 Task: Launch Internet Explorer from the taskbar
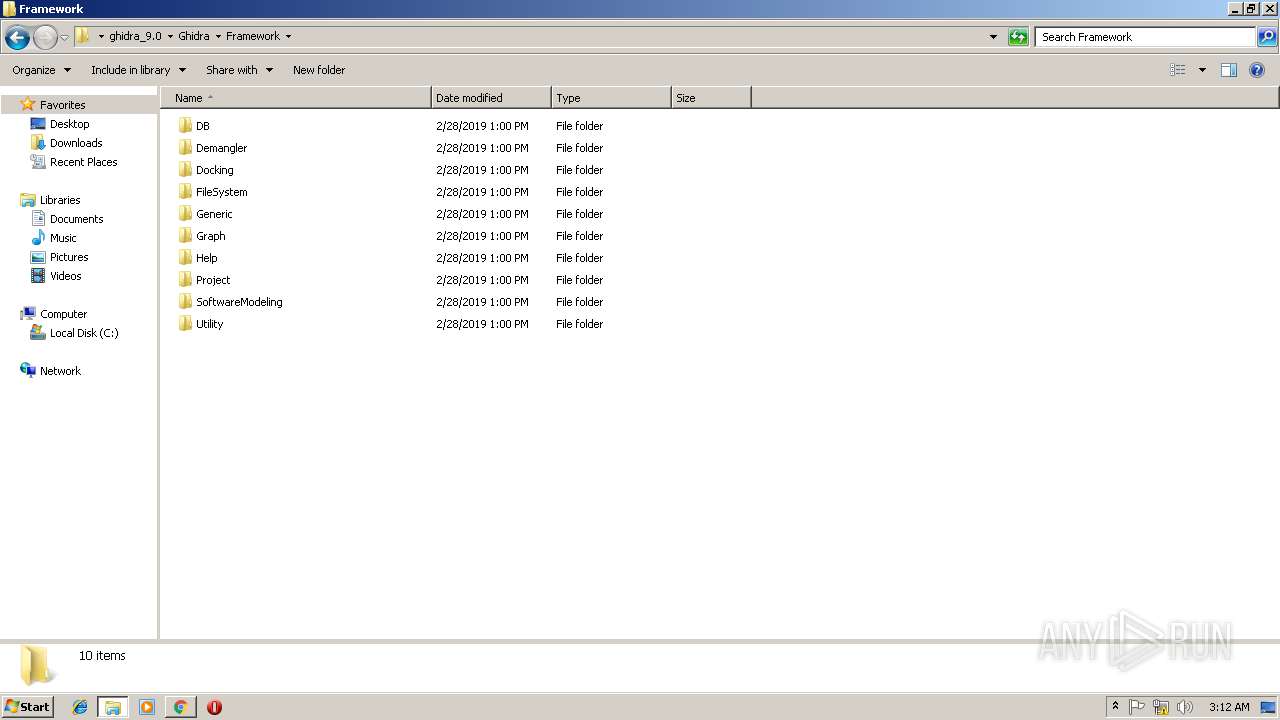click(x=80, y=707)
